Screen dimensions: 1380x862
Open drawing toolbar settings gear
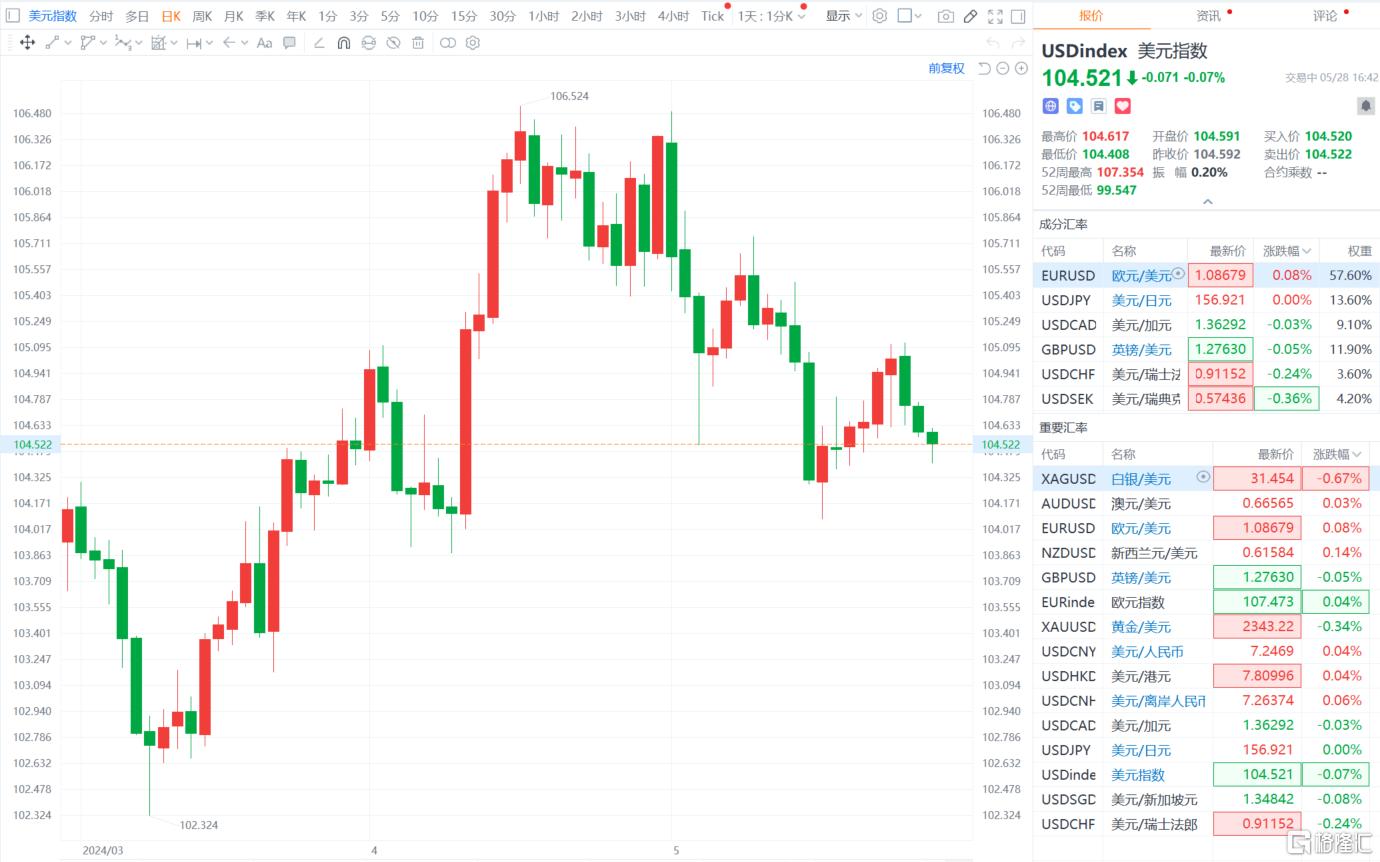click(473, 43)
